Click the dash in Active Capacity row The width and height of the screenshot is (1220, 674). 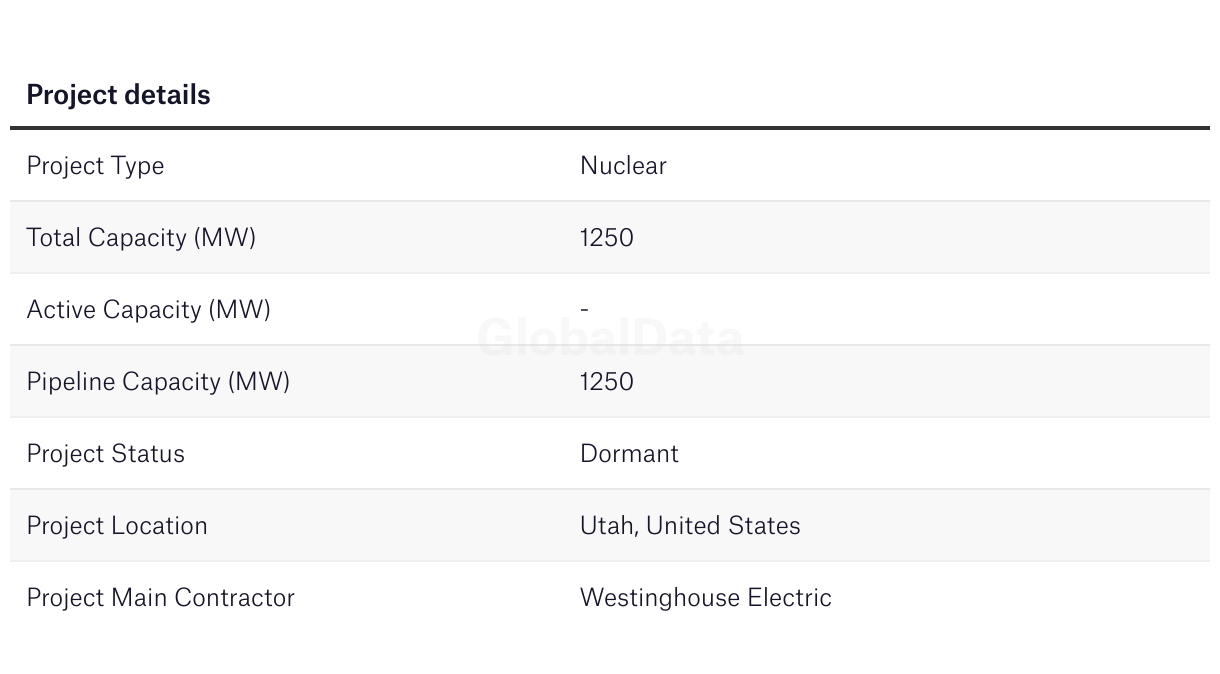(584, 310)
